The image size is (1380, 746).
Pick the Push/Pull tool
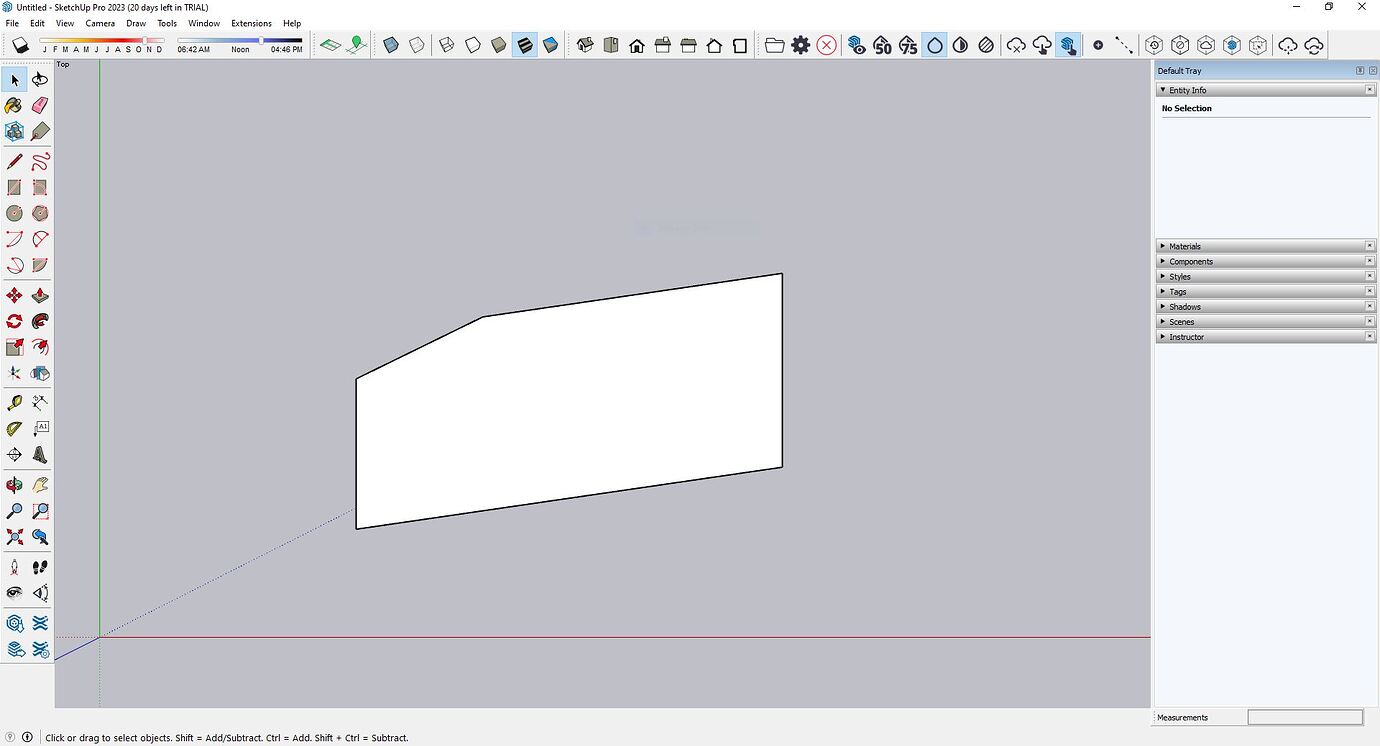[40, 295]
